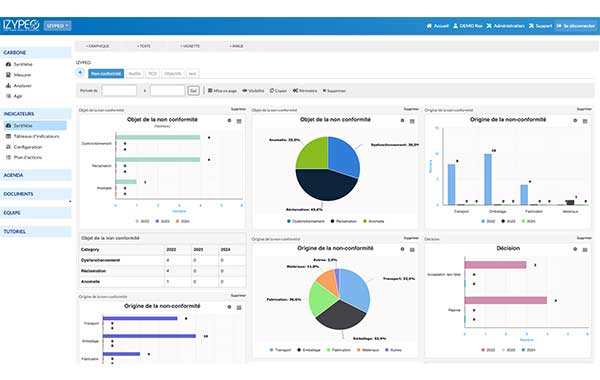The width and height of the screenshot is (600, 380).
Task: Click Copier in dashboard toolbar
Action: 278,91
